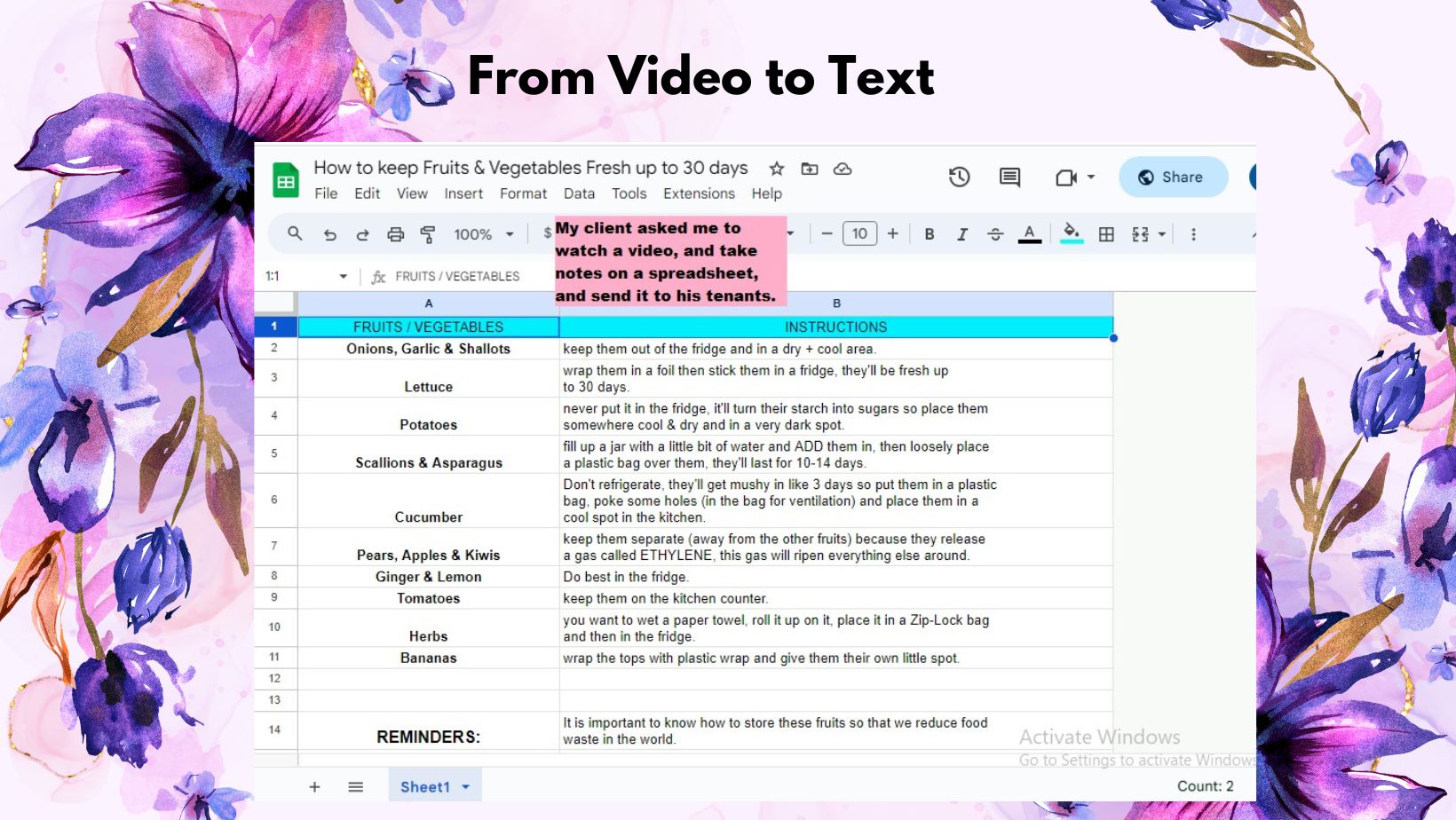Screen dimensions: 1456x820
Task: Toggle strikethrough formatting
Action: pos(995,234)
